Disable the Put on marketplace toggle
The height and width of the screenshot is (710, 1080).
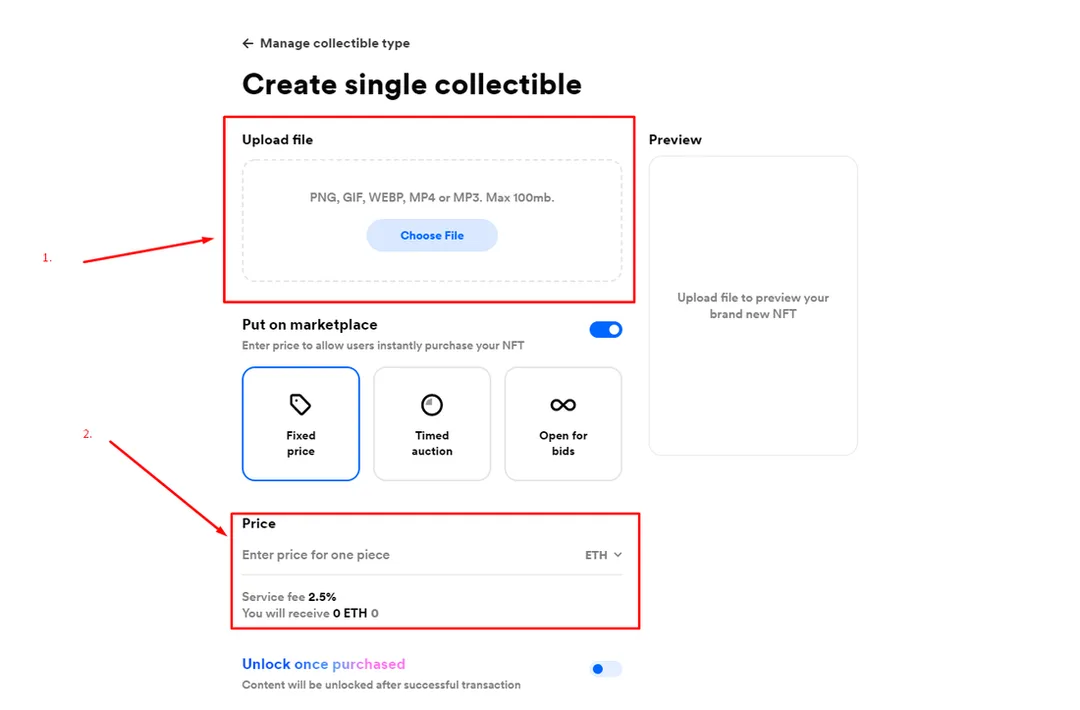pyautogui.click(x=606, y=329)
